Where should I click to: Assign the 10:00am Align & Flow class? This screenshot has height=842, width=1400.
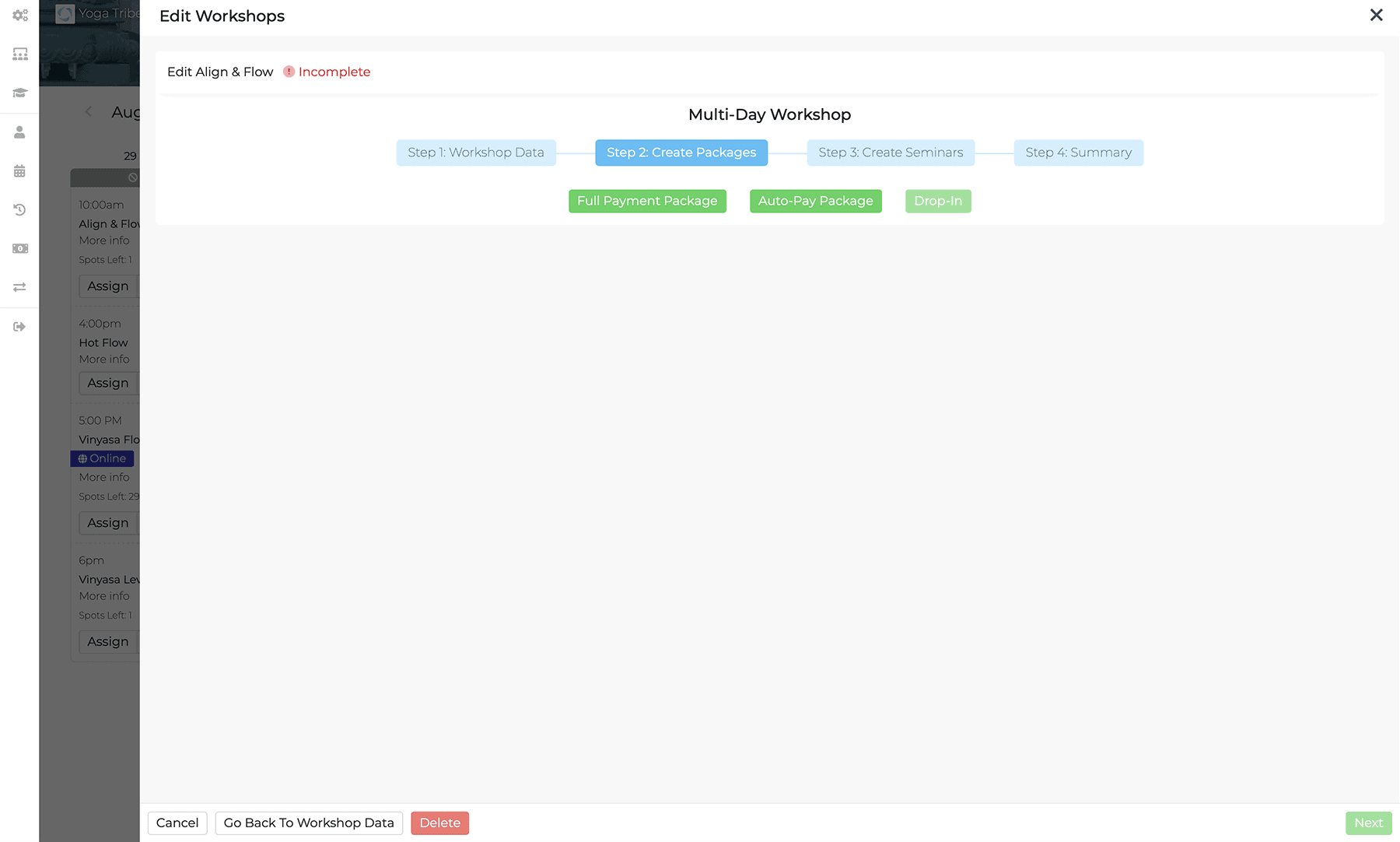pos(109,286)
